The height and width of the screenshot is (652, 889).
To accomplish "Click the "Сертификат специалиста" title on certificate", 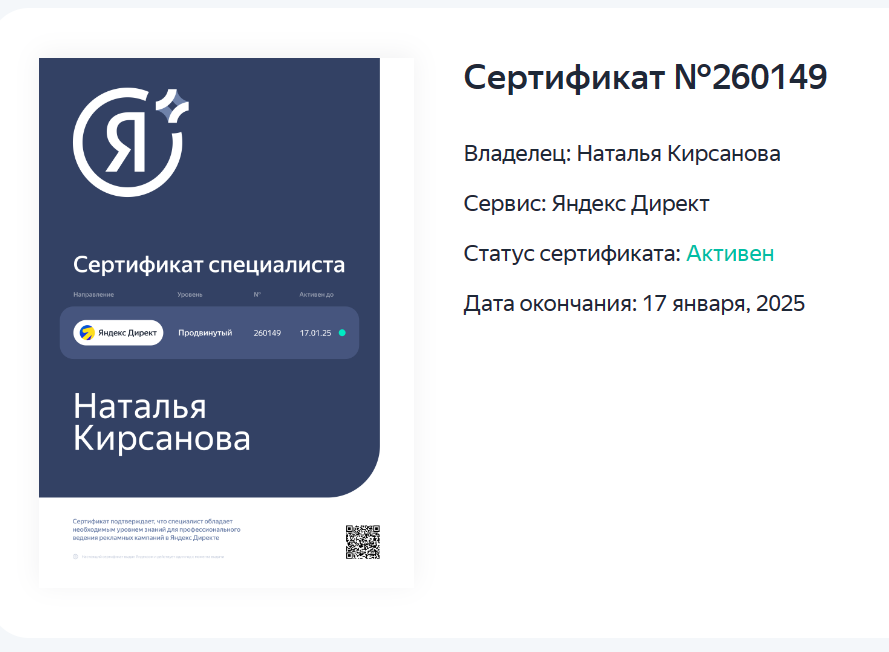I will coord(209,265).
